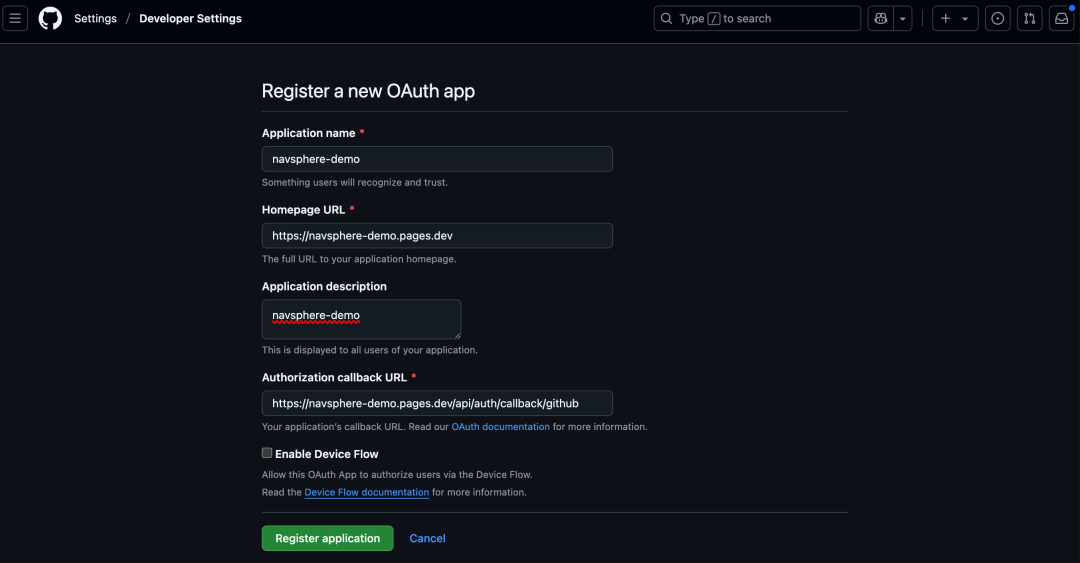Select the Authorization callback URL field

pyautogui.click(x=437, y=403)
